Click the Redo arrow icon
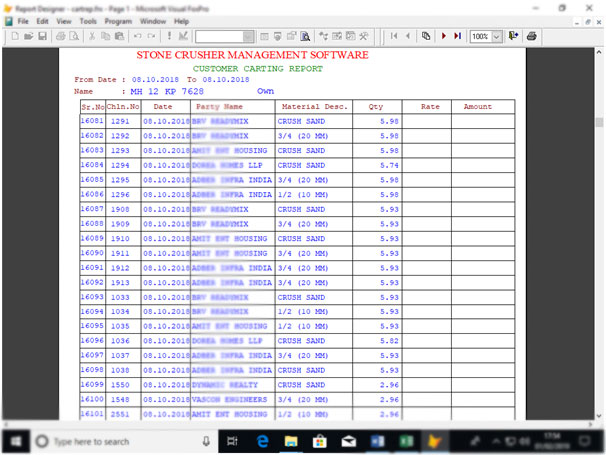Image resolution: width=606 pixels, height=455 pixels. tap(151, 36)
